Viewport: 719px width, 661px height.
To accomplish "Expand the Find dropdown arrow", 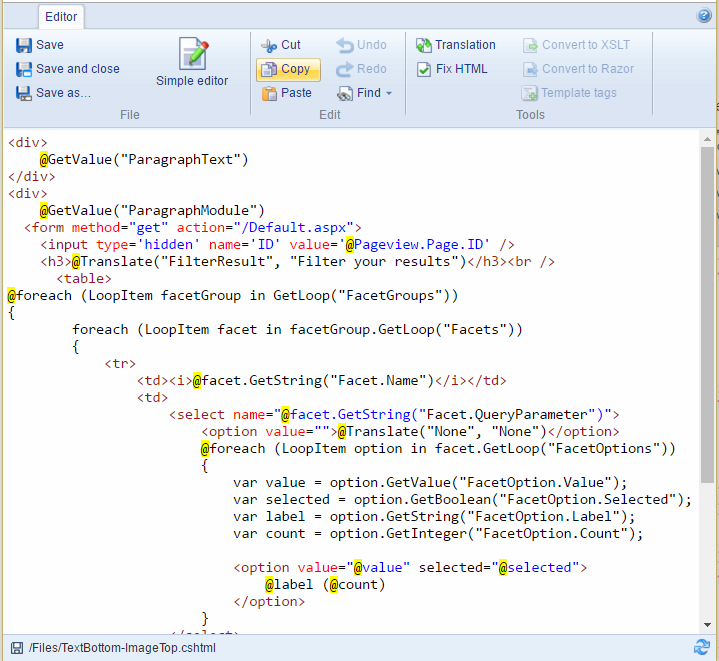I will (x=388, y=94).
